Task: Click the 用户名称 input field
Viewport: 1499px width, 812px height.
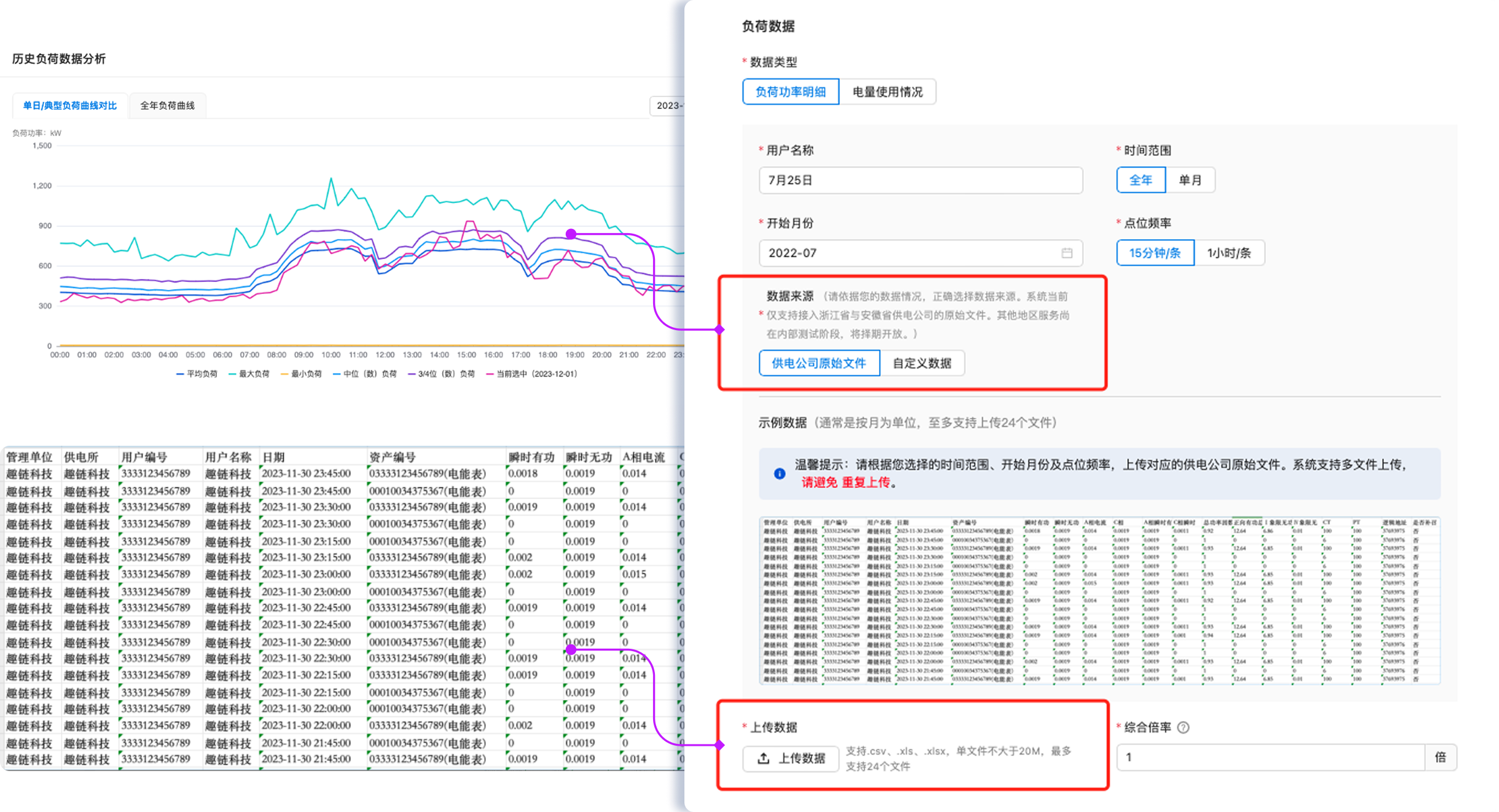Action: click(920, 180)
